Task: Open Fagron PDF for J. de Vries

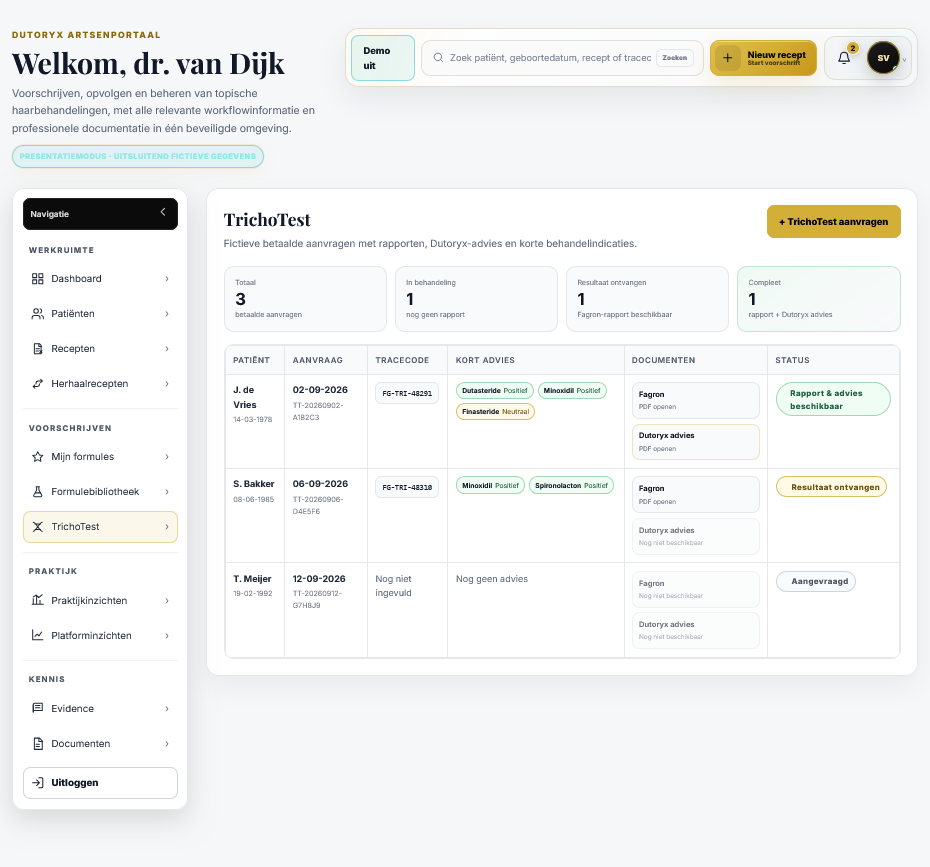Action: click(696, 400)
